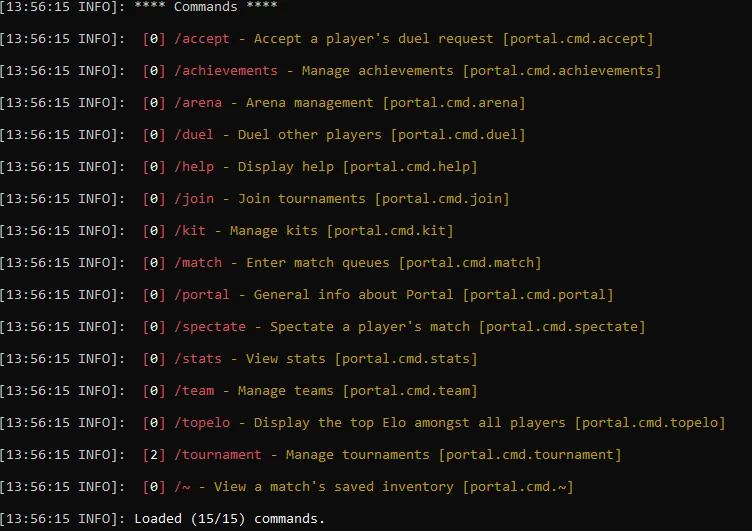752x531 pixels.
Task: Click on the /duel command
Action: pyautogui.click(x=194, y=135)
